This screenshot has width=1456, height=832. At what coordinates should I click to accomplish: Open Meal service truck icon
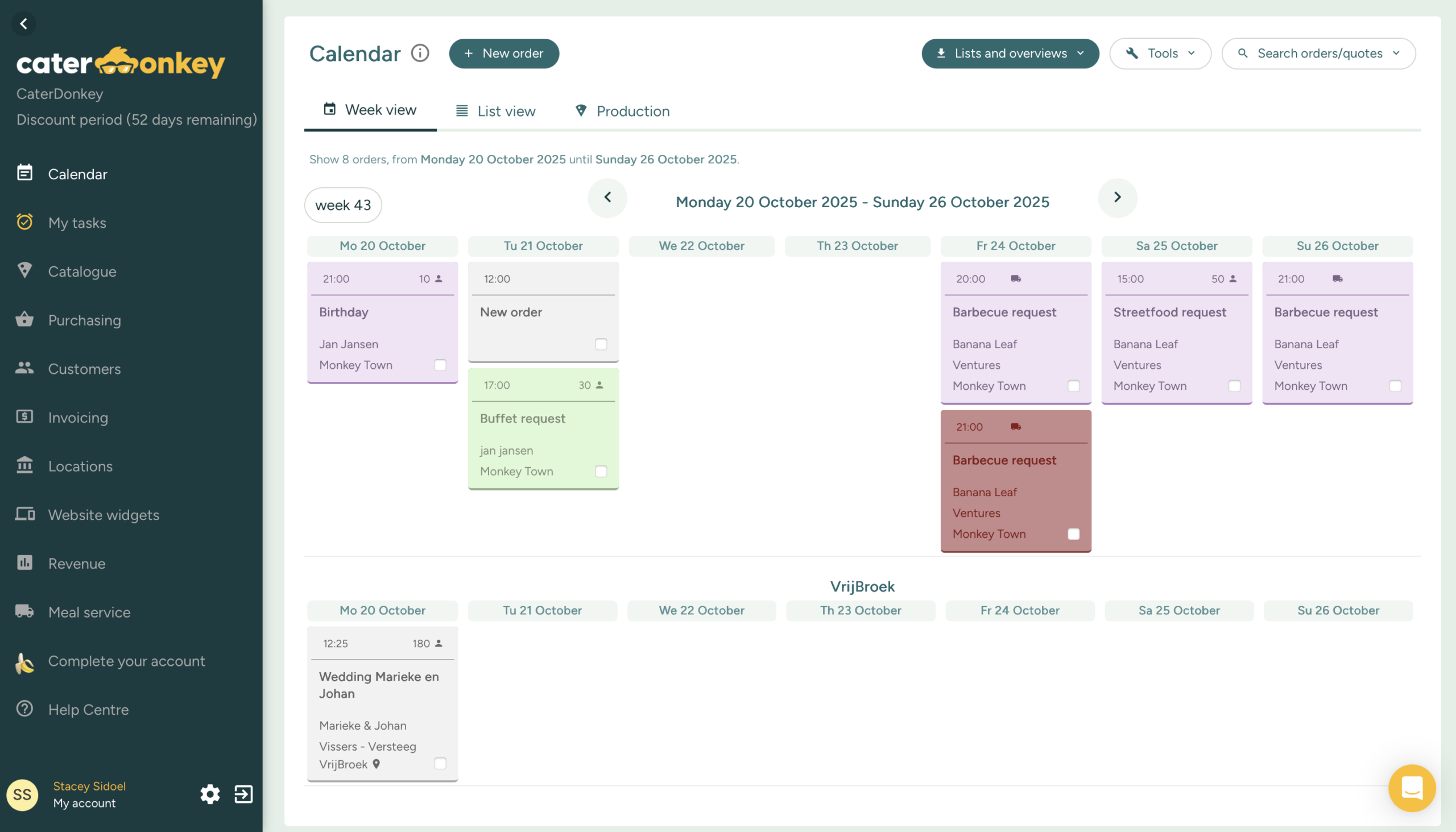(24, 611)
